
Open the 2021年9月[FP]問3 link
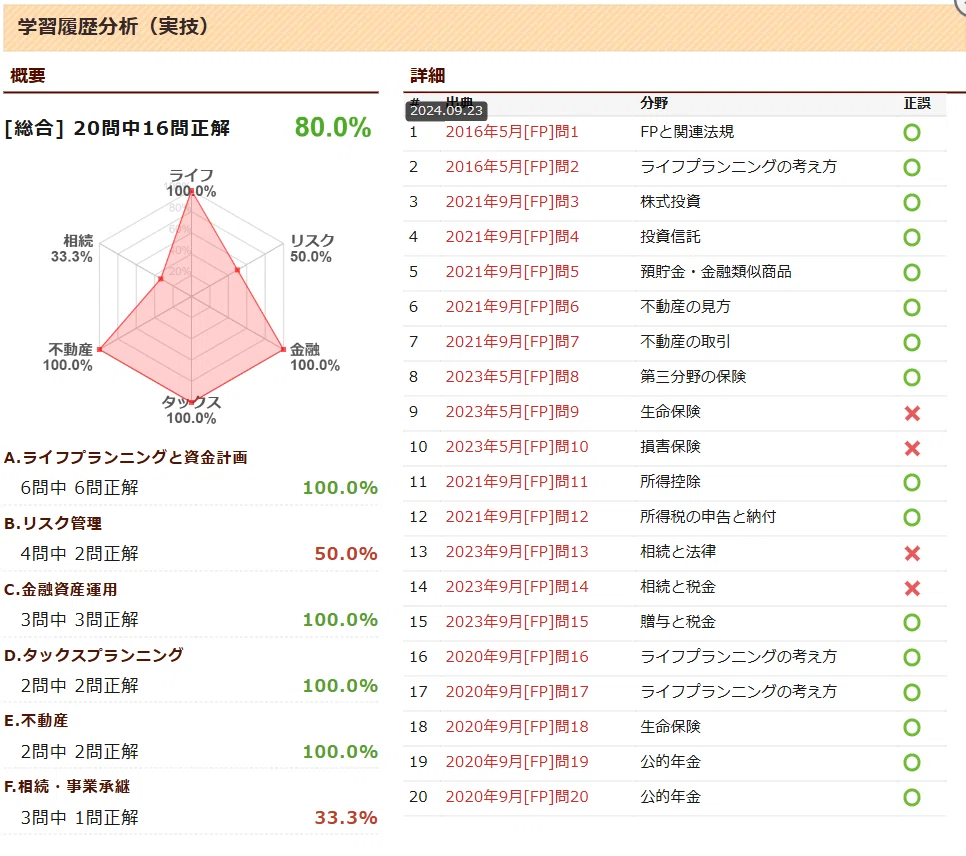(x=512, y=202)
